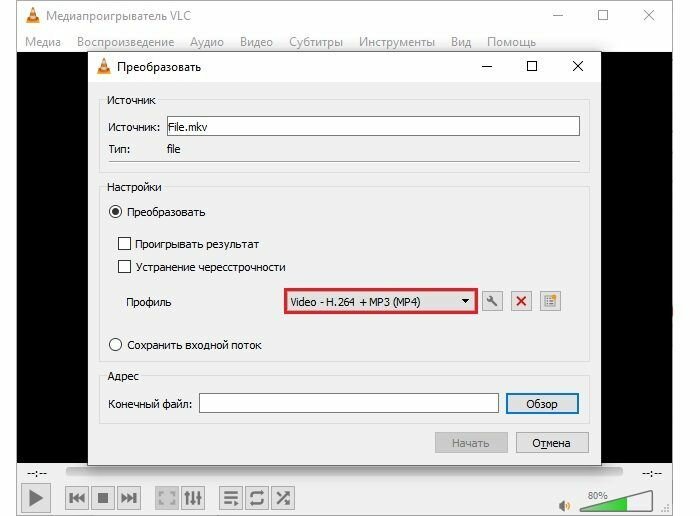
Task: Open extended settings equalizer icon
Action: (x=193, y=498)
